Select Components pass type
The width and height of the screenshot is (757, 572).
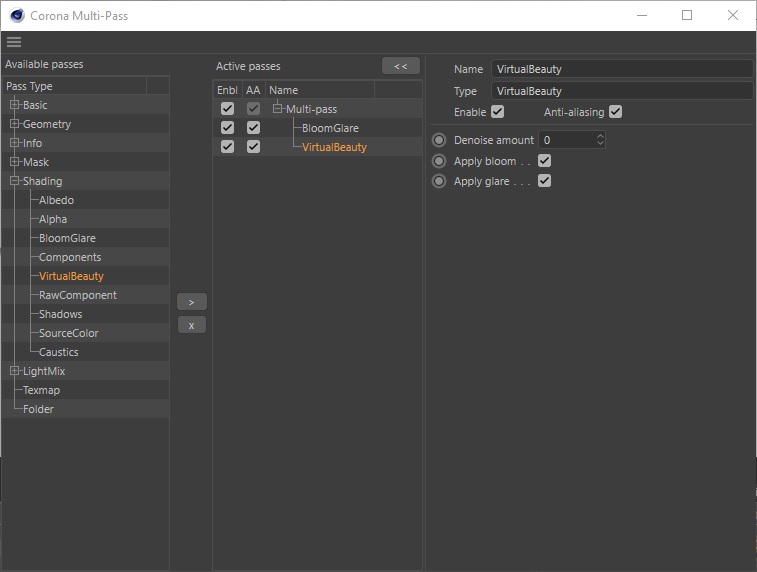point(70,257)
